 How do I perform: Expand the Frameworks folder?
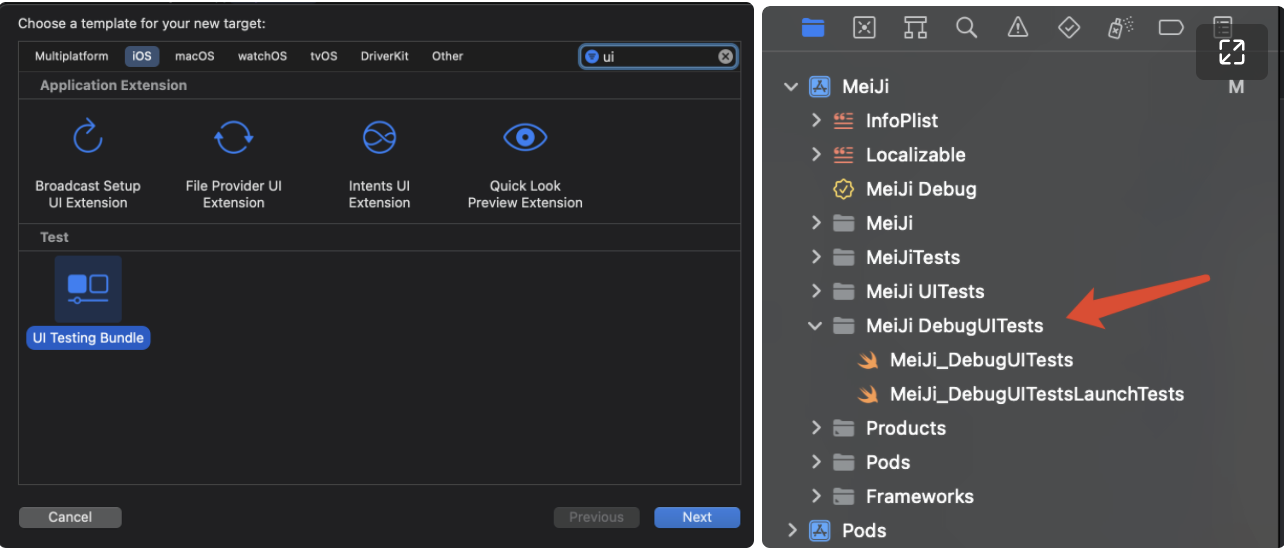[x=816, y=496]
